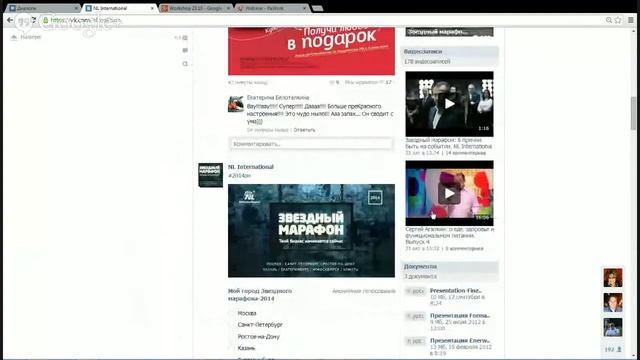Close the Диалоги tab
This screenshot has width=640, height=360.
[76, 8]
